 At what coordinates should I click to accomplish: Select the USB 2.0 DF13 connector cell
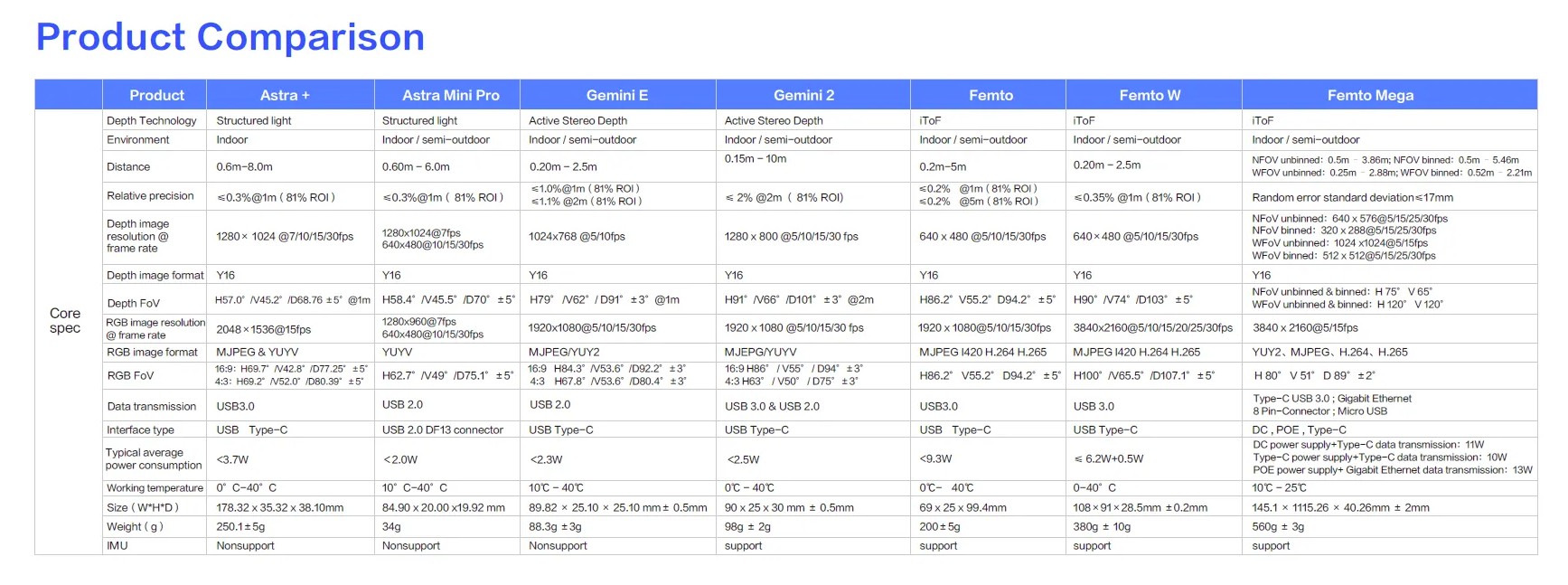point(442,430)
